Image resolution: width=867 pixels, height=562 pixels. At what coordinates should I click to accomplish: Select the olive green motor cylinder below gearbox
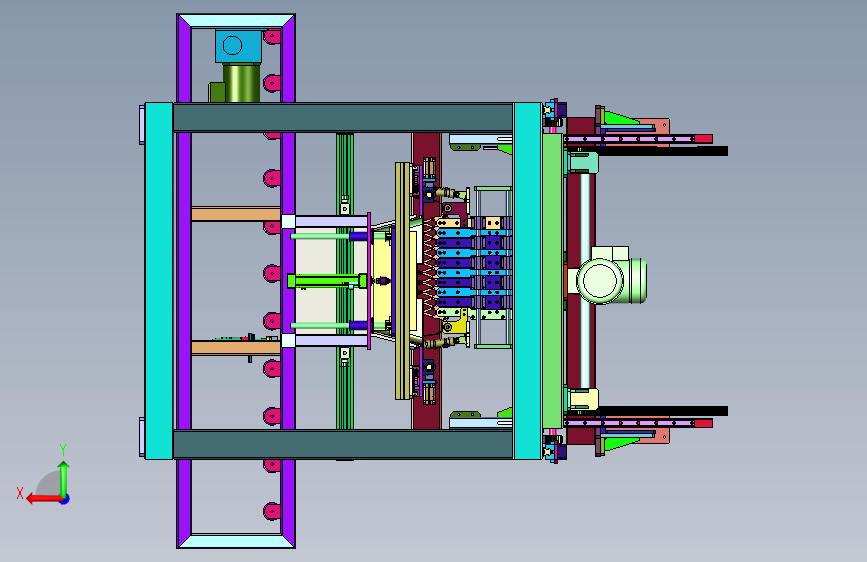[x=242, y=83]
